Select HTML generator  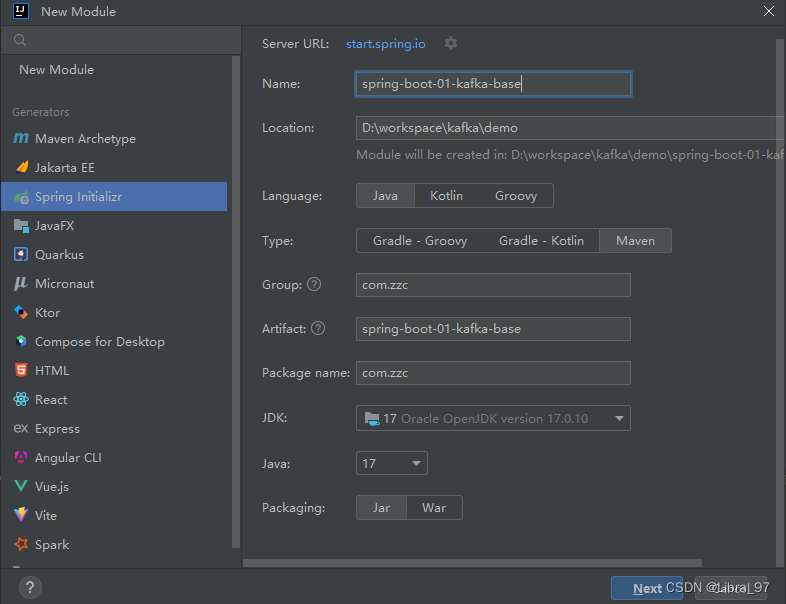click(114, 370)
